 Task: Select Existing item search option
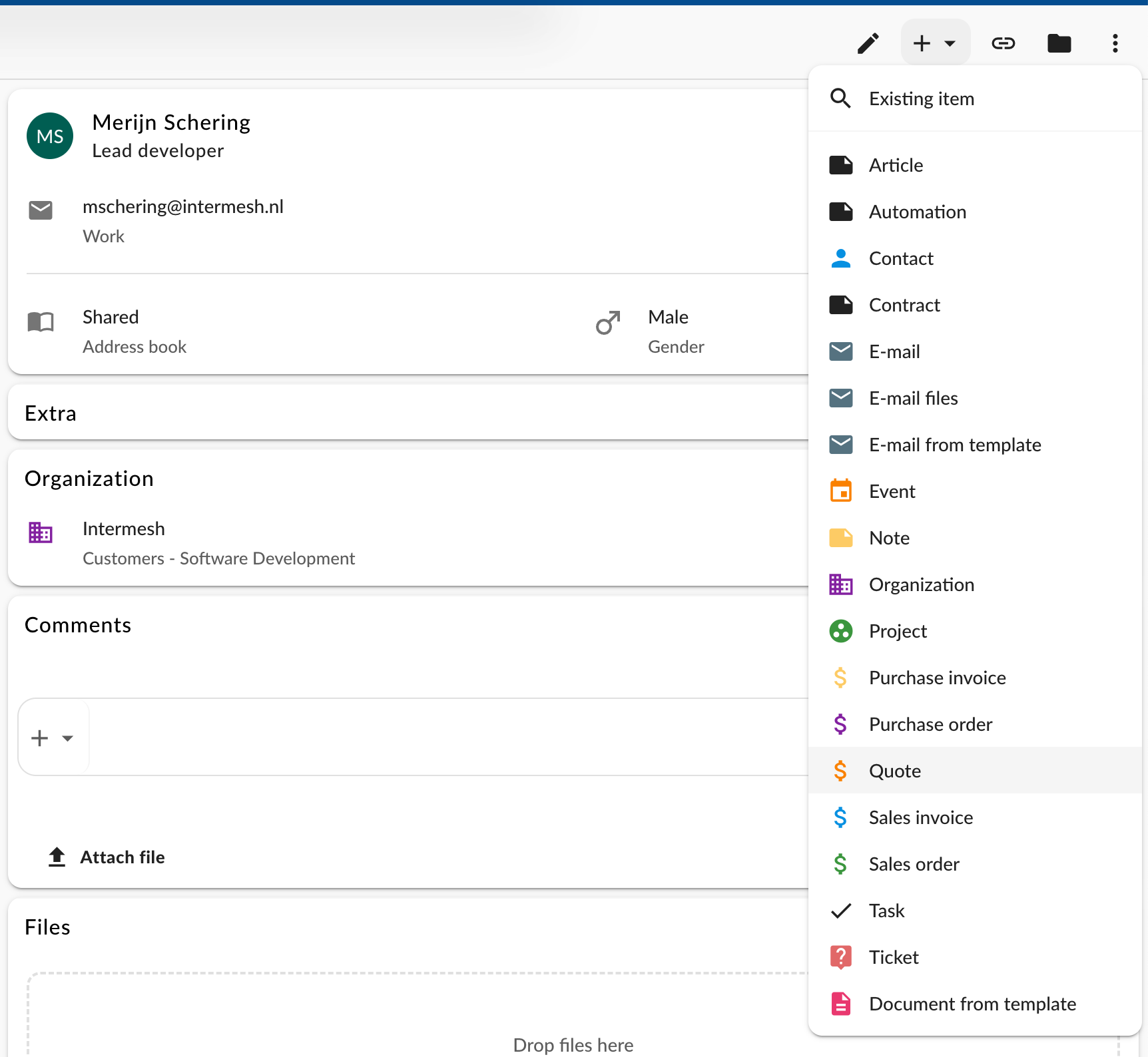(975, 99)
